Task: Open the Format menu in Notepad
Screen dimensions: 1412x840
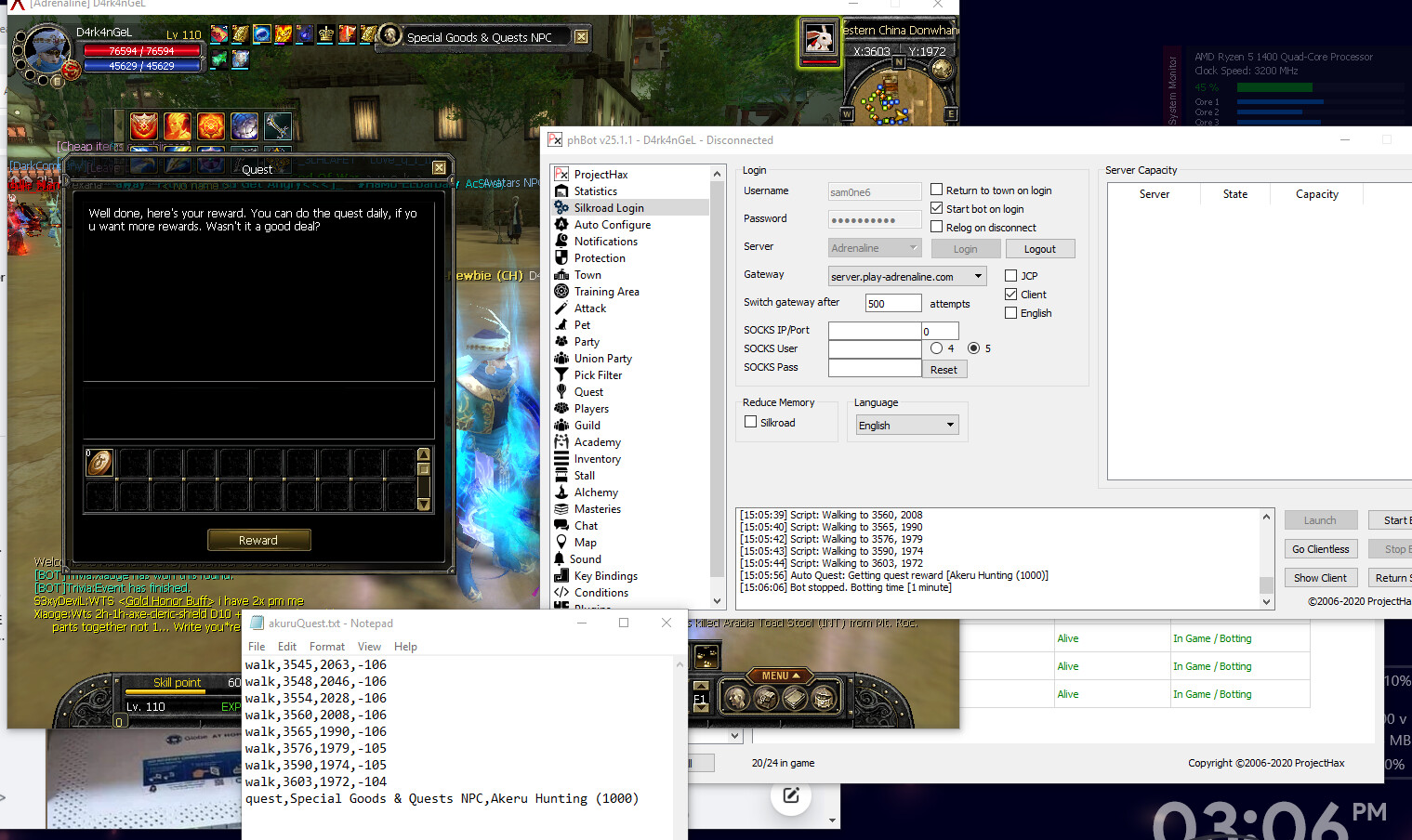Action: [x=326, y=647]
